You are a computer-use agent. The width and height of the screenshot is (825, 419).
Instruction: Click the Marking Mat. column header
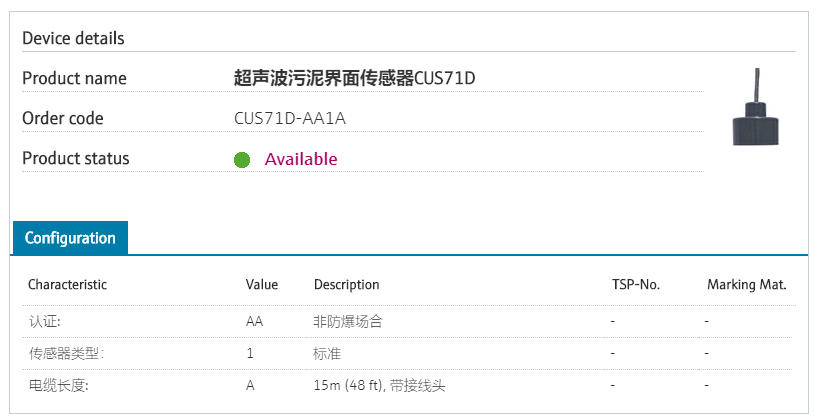pyautogui.click(x=746, y=284)
